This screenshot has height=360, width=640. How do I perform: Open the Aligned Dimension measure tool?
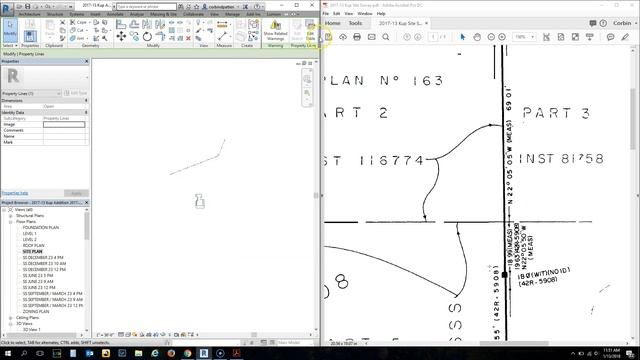(222, 24)
